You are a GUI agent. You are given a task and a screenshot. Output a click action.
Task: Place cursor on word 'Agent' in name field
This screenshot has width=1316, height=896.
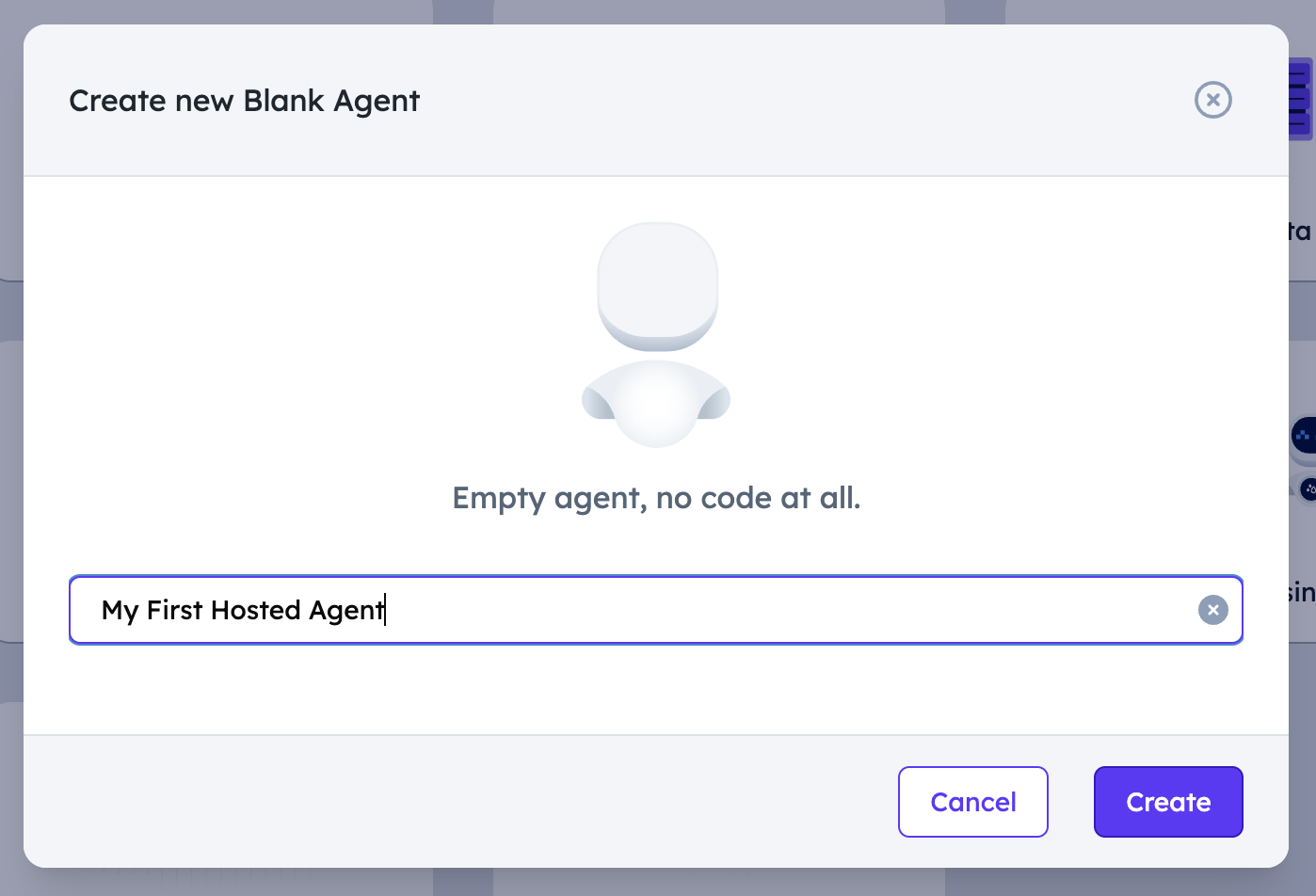[x=346, y=611]
